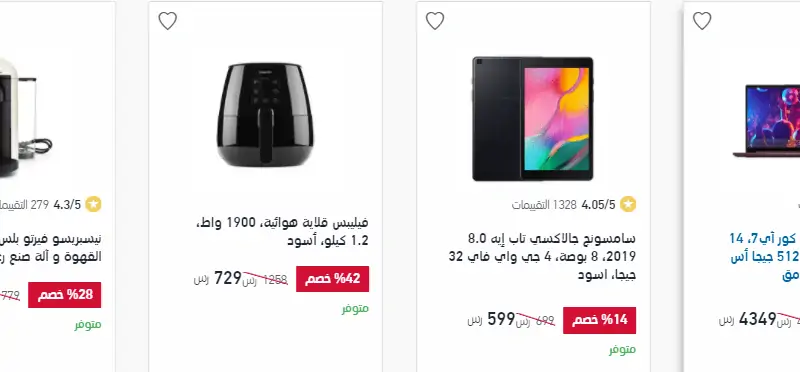Click the 4349 SAR laptop price
This screenshot has height=372, width=800.
tap(747, 319)
